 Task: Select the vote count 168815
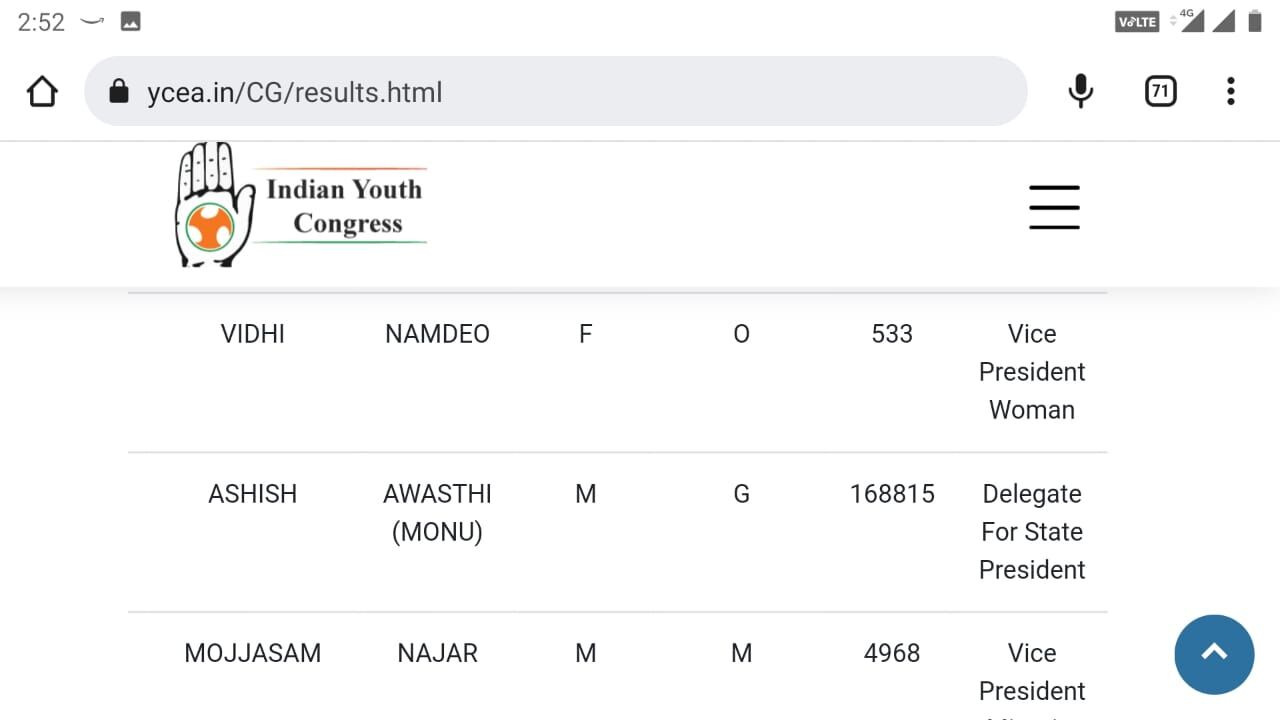892,494
